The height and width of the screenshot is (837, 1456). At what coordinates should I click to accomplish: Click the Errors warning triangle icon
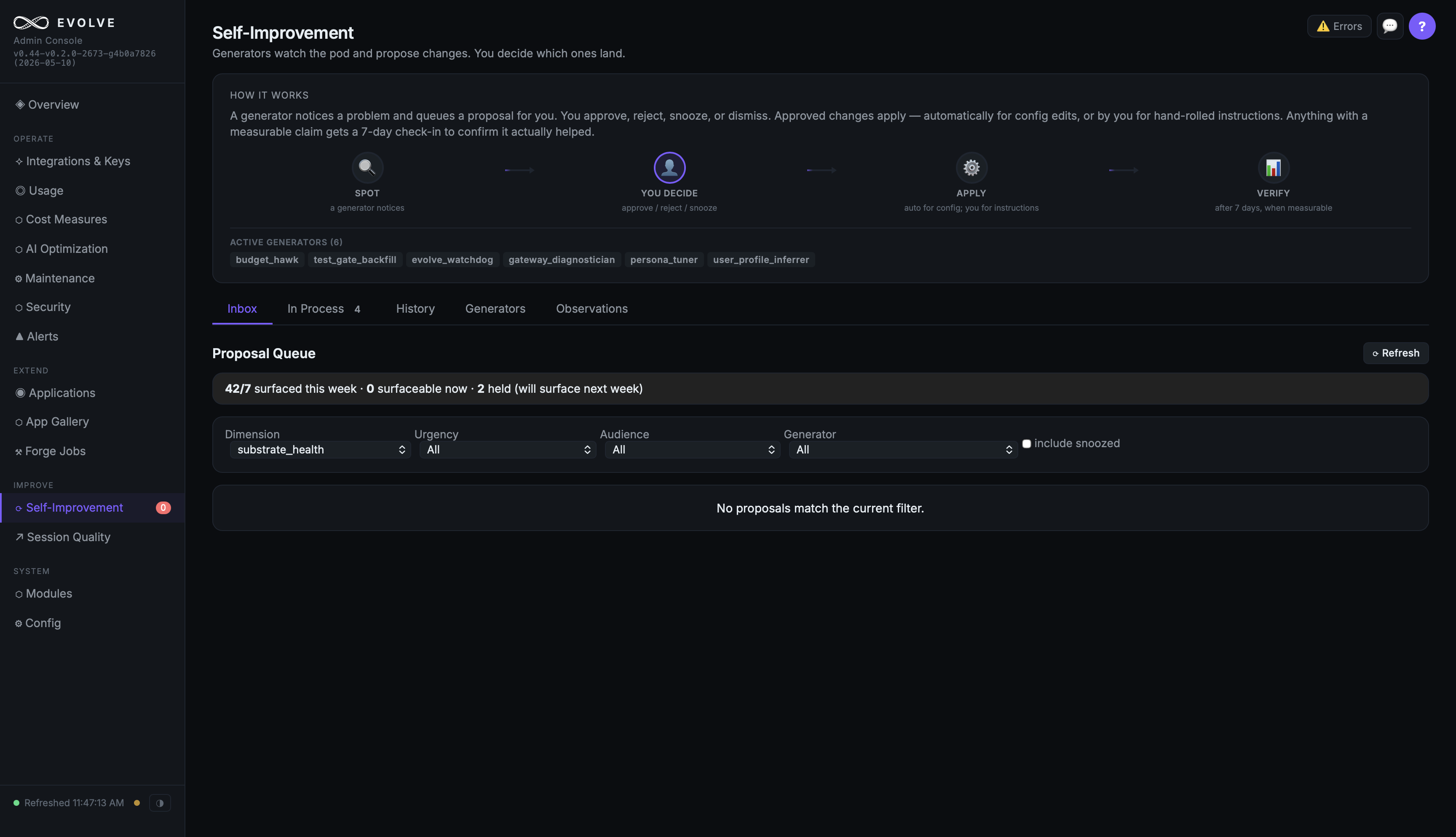tap(1323, 27)
